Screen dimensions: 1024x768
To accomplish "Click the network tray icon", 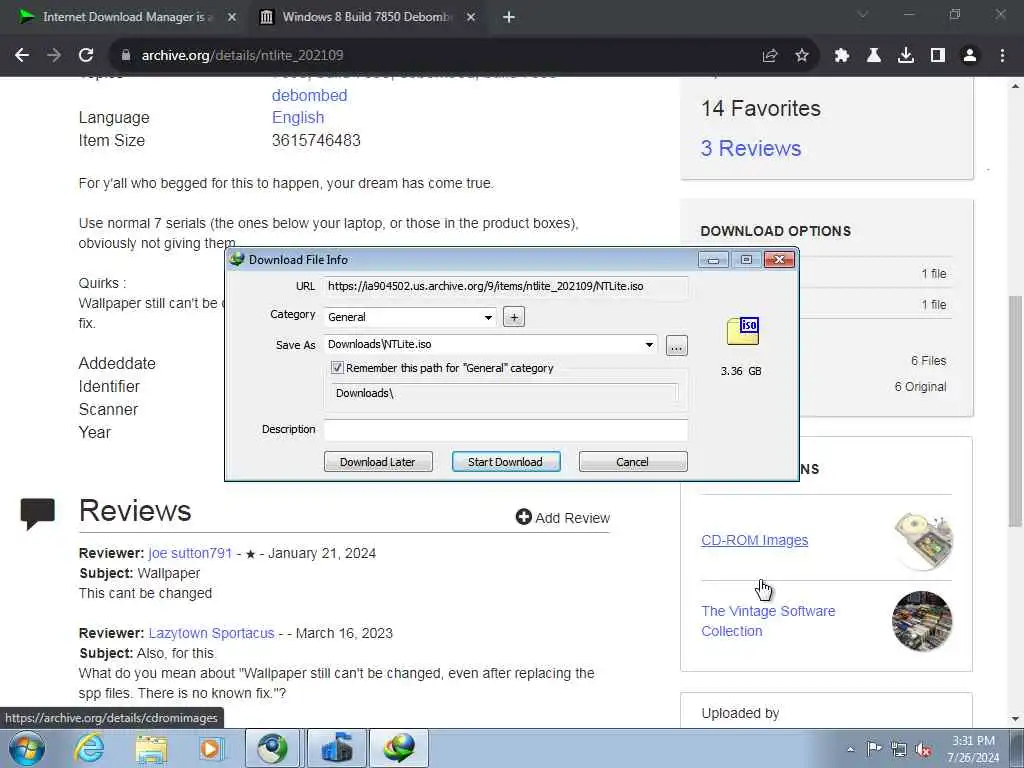I will tap(899, 749).
